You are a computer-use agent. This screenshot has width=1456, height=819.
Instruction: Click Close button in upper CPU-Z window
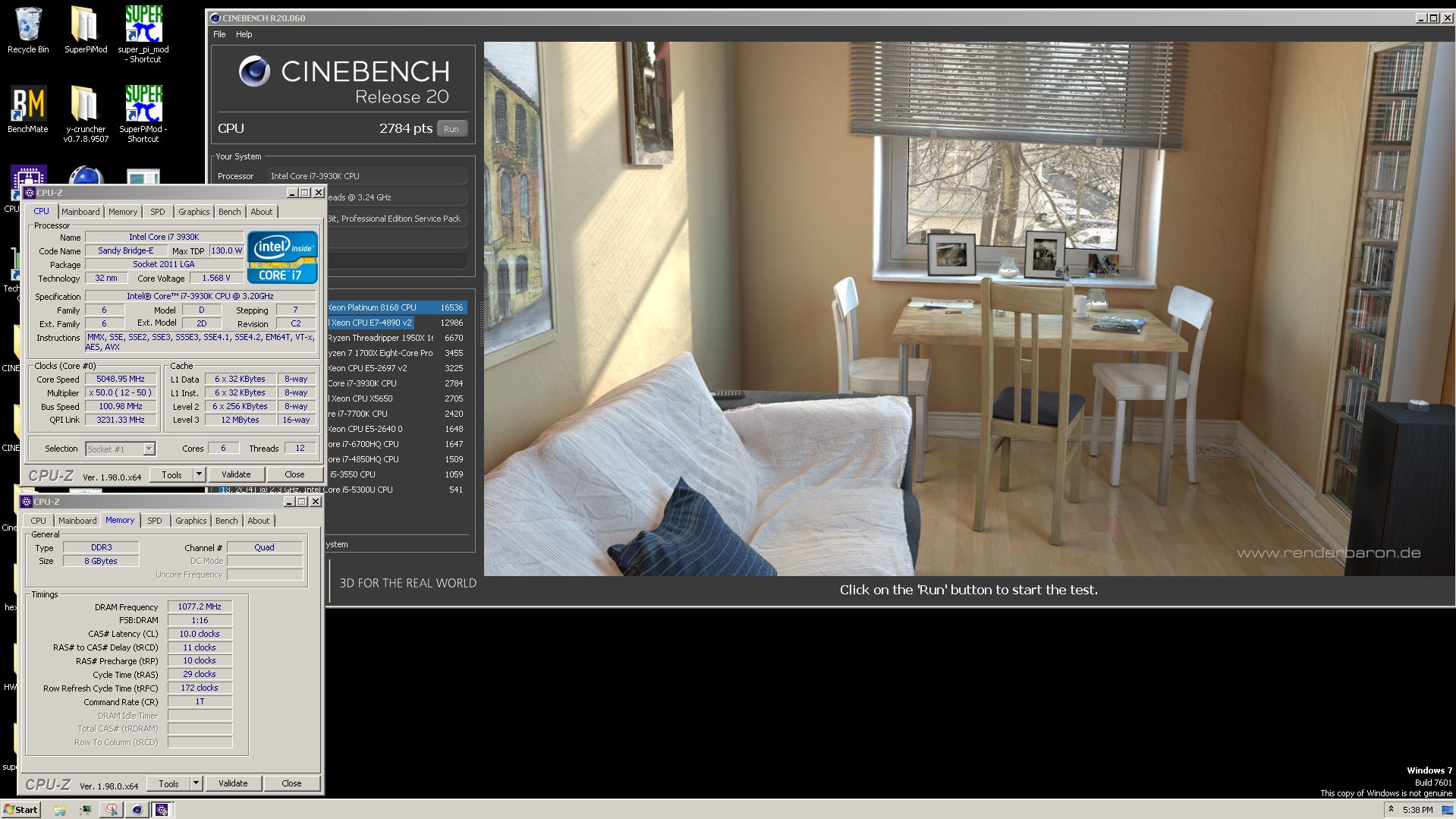click(294, 475)
